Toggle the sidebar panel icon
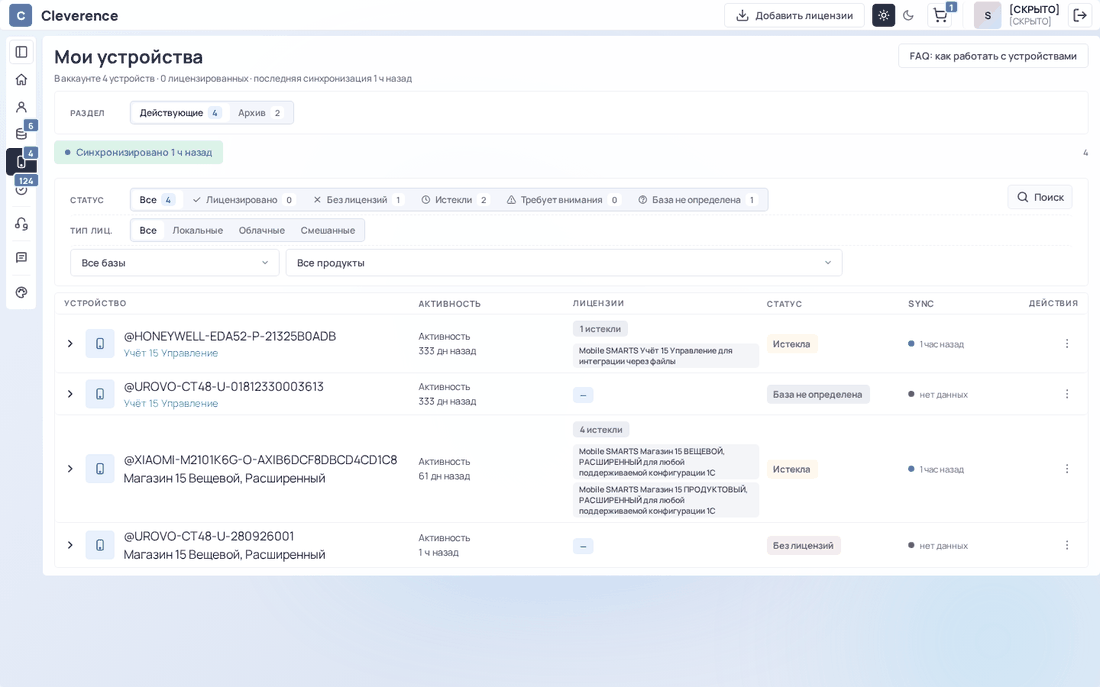Viewport: 1100px width, 687px height. [21, 52]
